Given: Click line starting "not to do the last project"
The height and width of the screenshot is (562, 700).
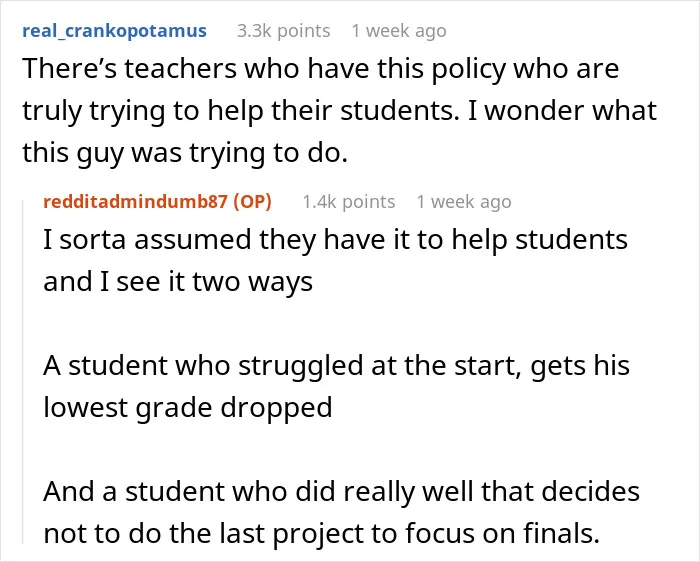Looking at the screenshot, I should [321, 534].
